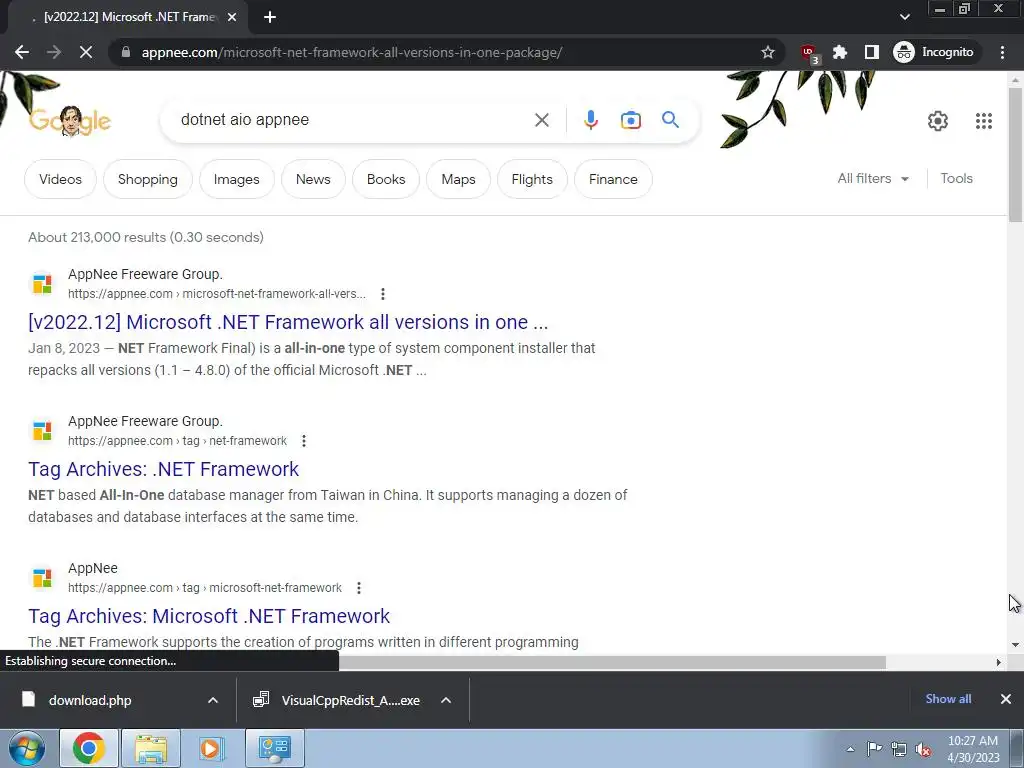This screenshot has height=768, width=1024.
Task: Select the Finance filter chip
Action: click(613, 179)
